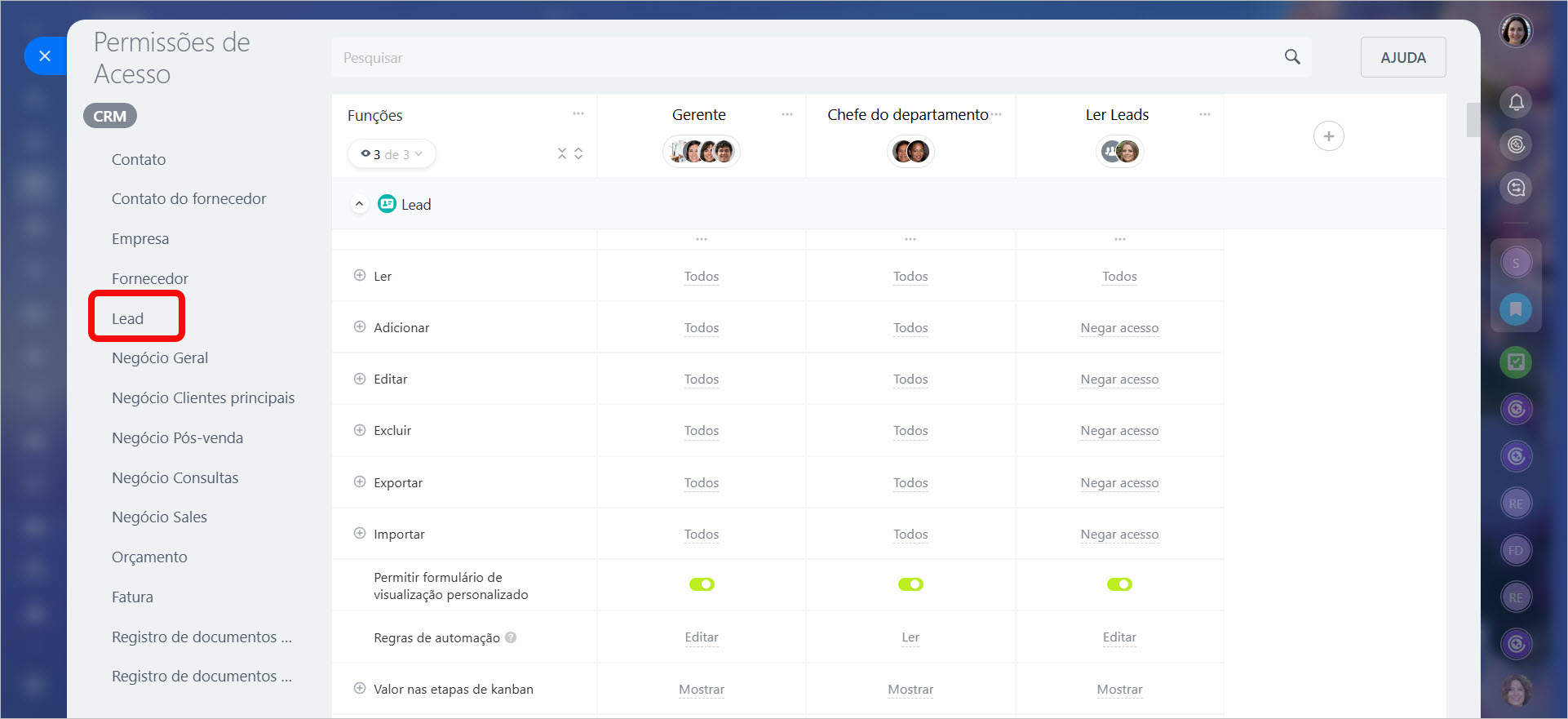
Task: Click the add new role plus icon
Action: (1328, 136)
